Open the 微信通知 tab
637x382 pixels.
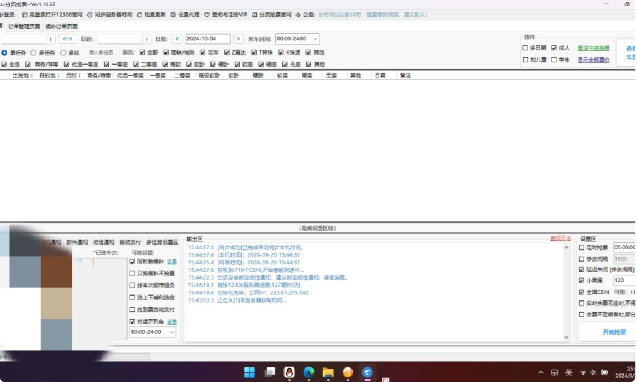pyautogui.click(x=103, y=242)
